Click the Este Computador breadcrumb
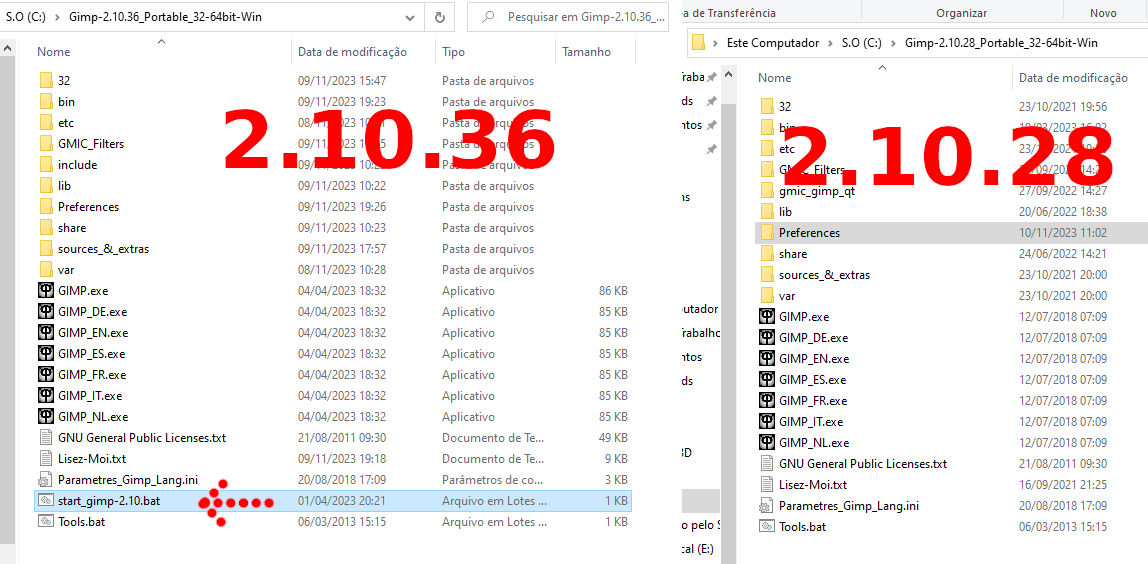Viewport: 1148px width, 564px height. point(773,43)
